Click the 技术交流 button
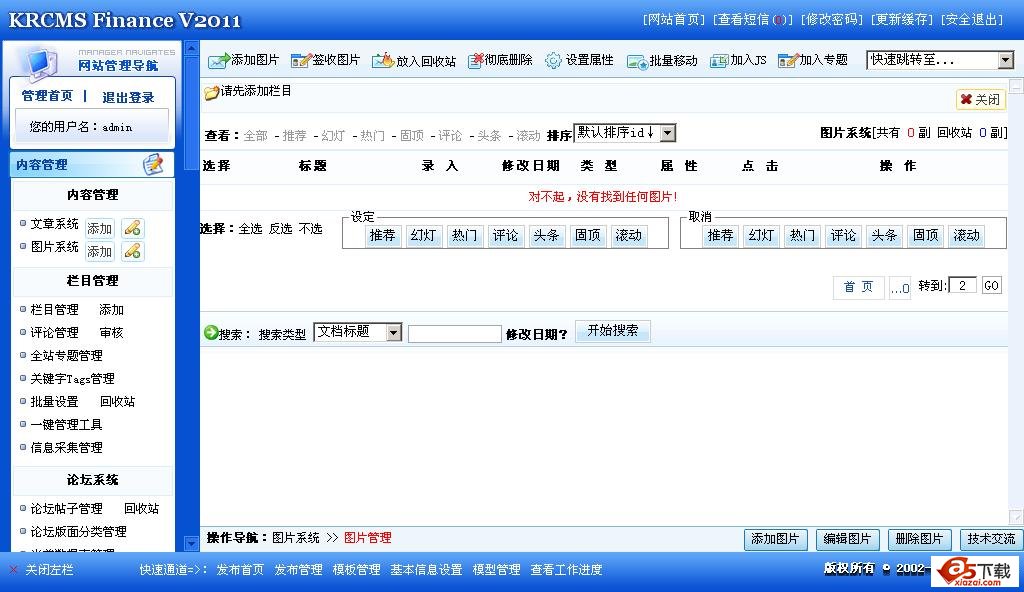1024x592 pixels. [x=991, y=539]
